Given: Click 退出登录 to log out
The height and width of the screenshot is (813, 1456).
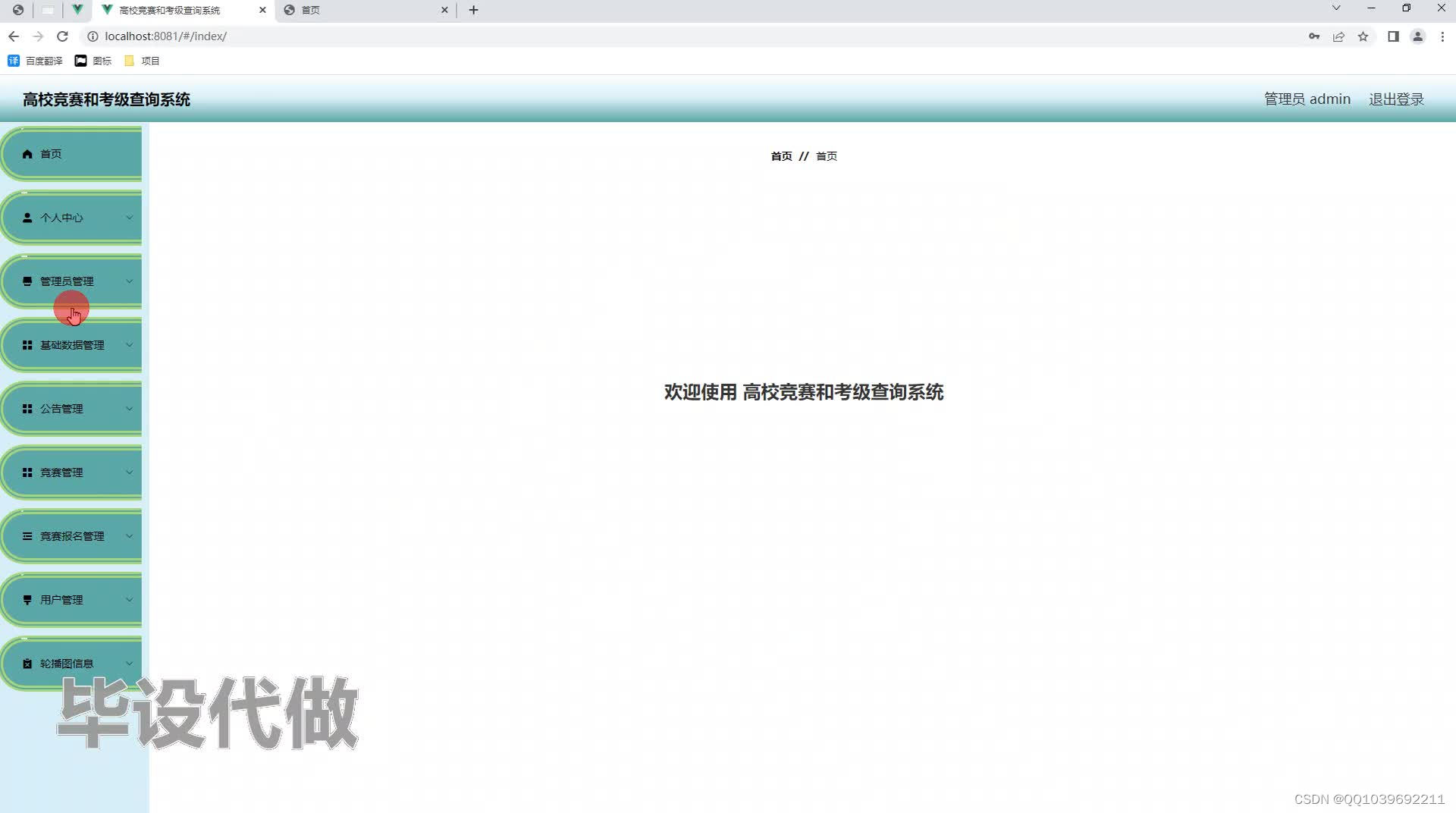Looking at the screenshot, I should point(1396,99).
